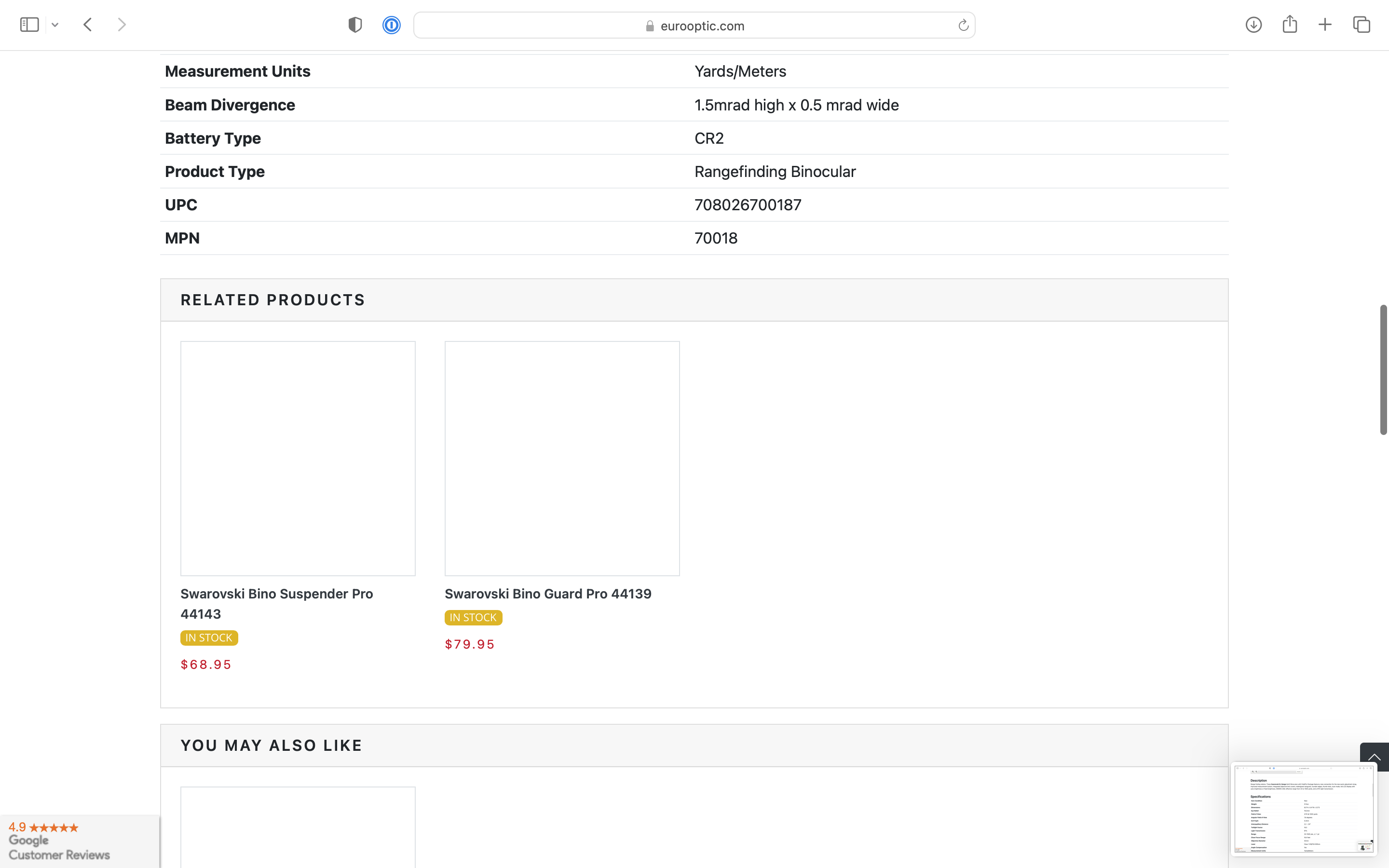Click the RELATED PRODUCTS heading
Screen dimensions: 1389x868
(272, 300)
